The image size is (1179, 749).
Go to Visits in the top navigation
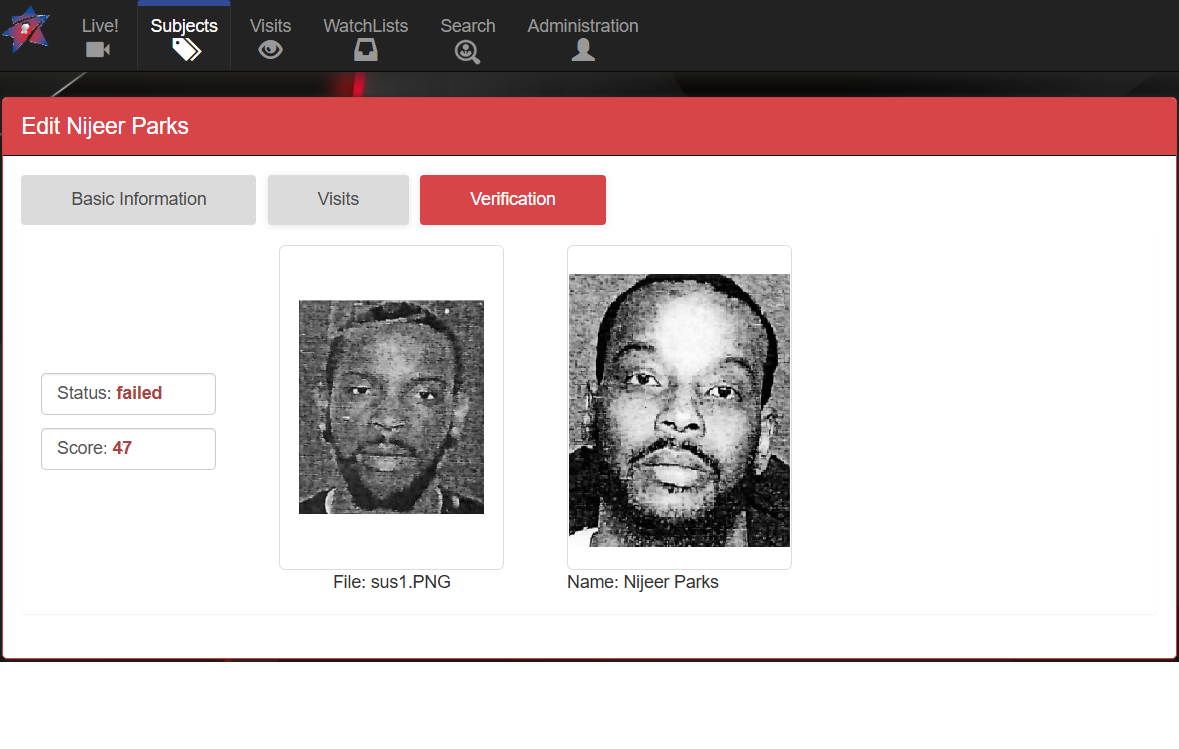pos(271,26)
